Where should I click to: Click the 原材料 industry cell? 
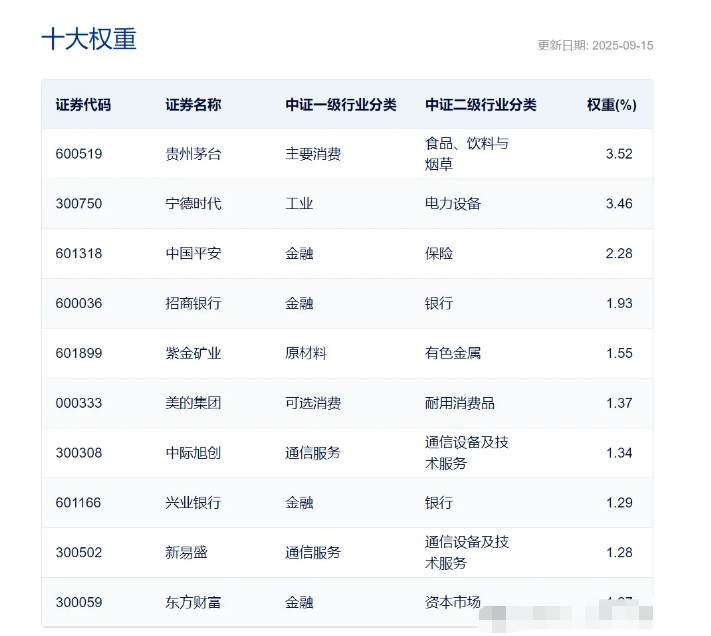tap(306, 353)
